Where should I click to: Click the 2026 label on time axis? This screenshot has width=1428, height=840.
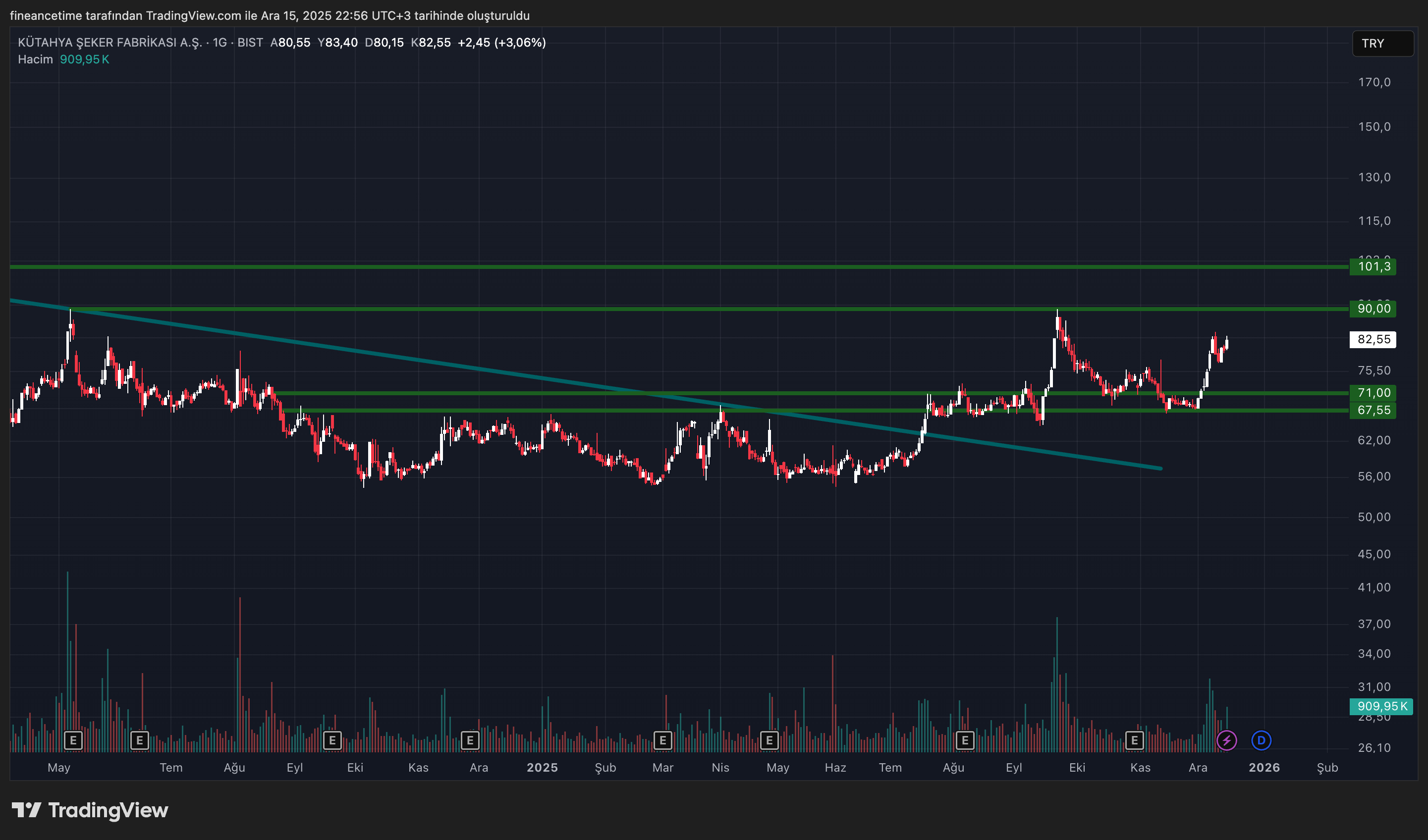click(x=1263, y=768)
